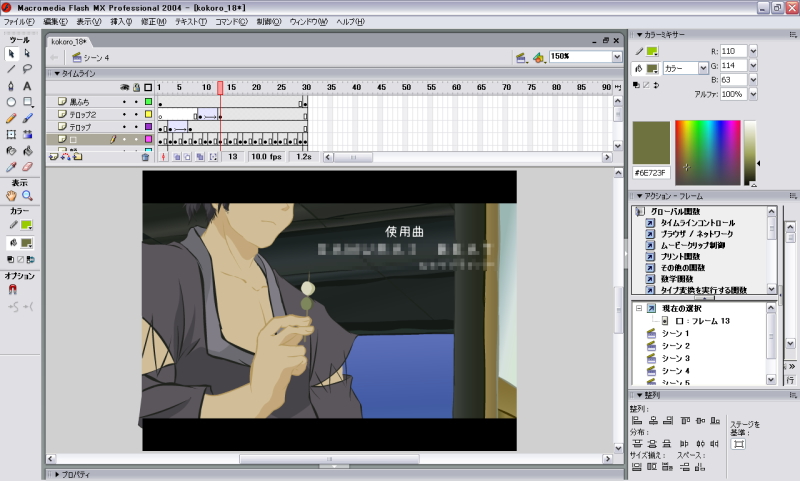Select the Subselection tool
This screenshot has height=481, width=800.
(x=28, y=54)
